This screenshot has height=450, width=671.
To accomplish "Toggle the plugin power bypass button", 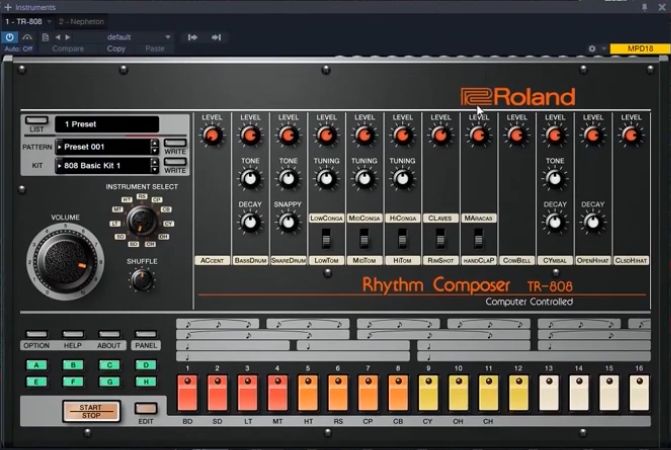I will 9,37.
